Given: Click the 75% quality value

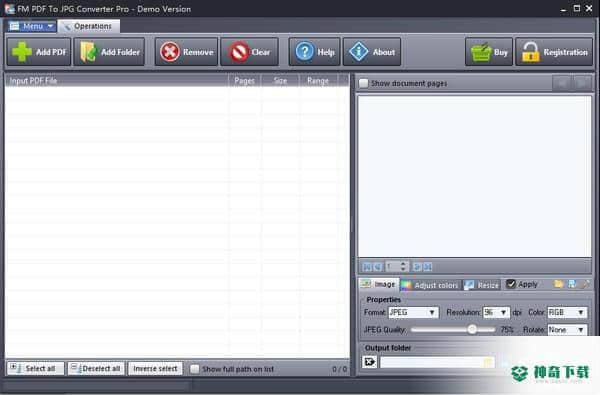Looking at the screenshot, I should point(507,330).
